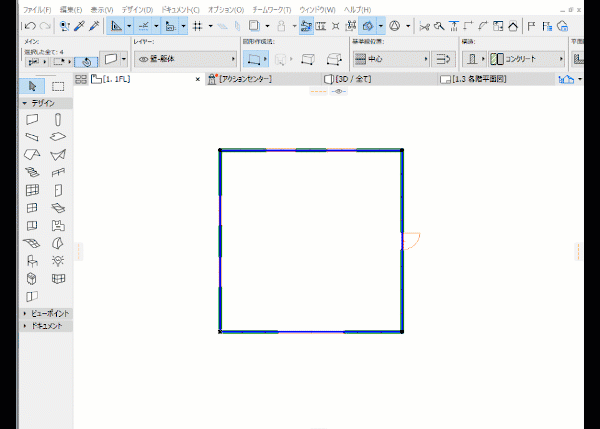Image resolution: width=600 pixels, height=429 pixels.
Task: Open the reference line 中心 dropdown
Action: coord(391,59)
